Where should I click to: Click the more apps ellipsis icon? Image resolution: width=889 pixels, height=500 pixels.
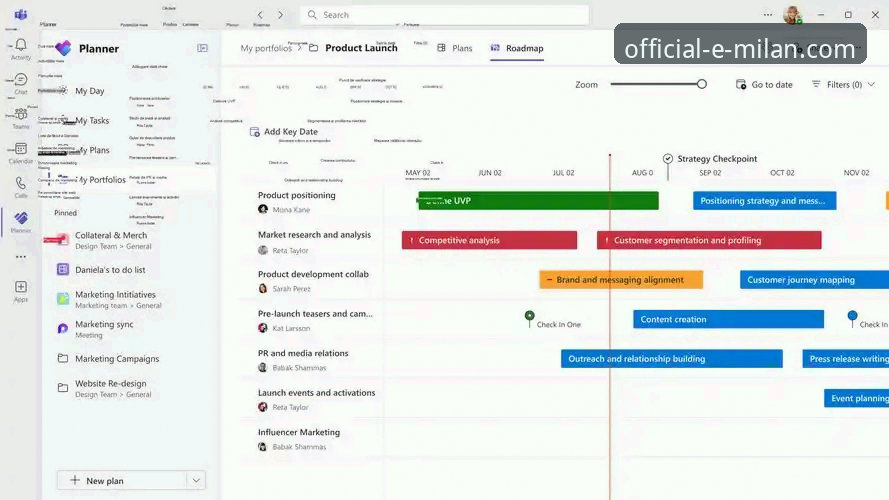[20, 257]
